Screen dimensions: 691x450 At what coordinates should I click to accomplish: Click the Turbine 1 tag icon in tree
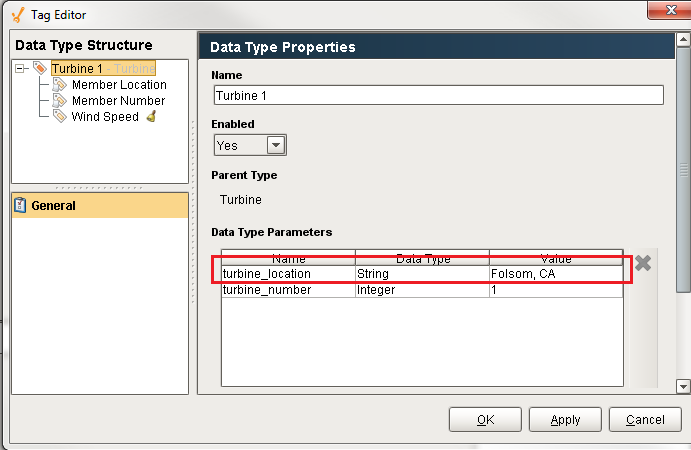point(40,69)
